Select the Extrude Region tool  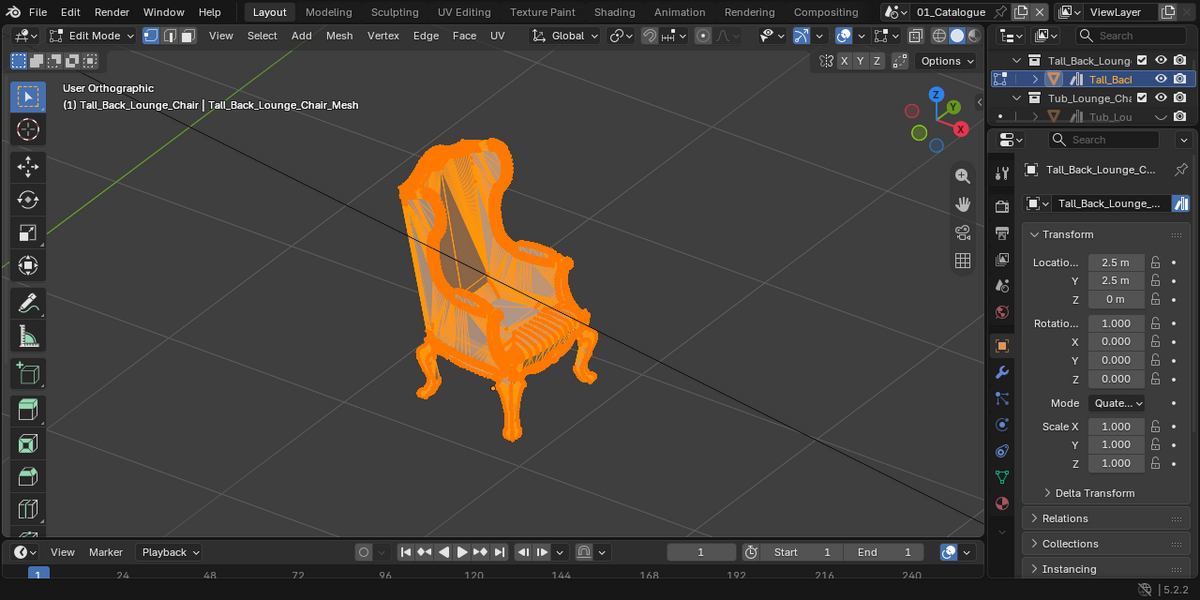pos(28,411)
